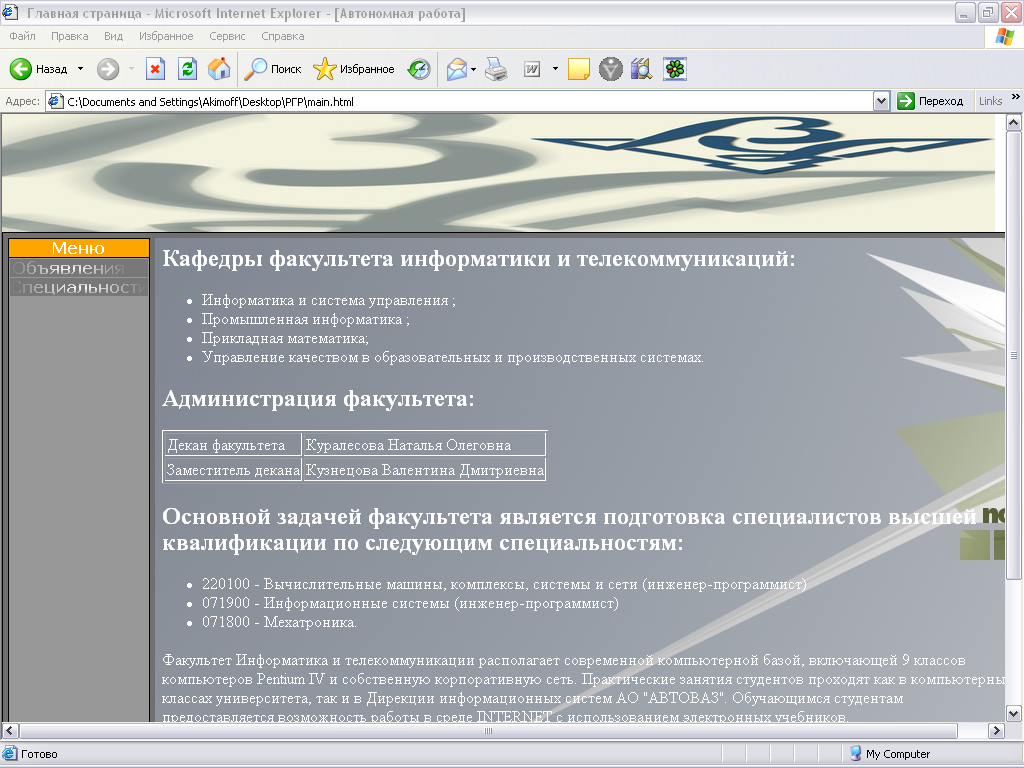Click the address bar field

pos(468,101)
